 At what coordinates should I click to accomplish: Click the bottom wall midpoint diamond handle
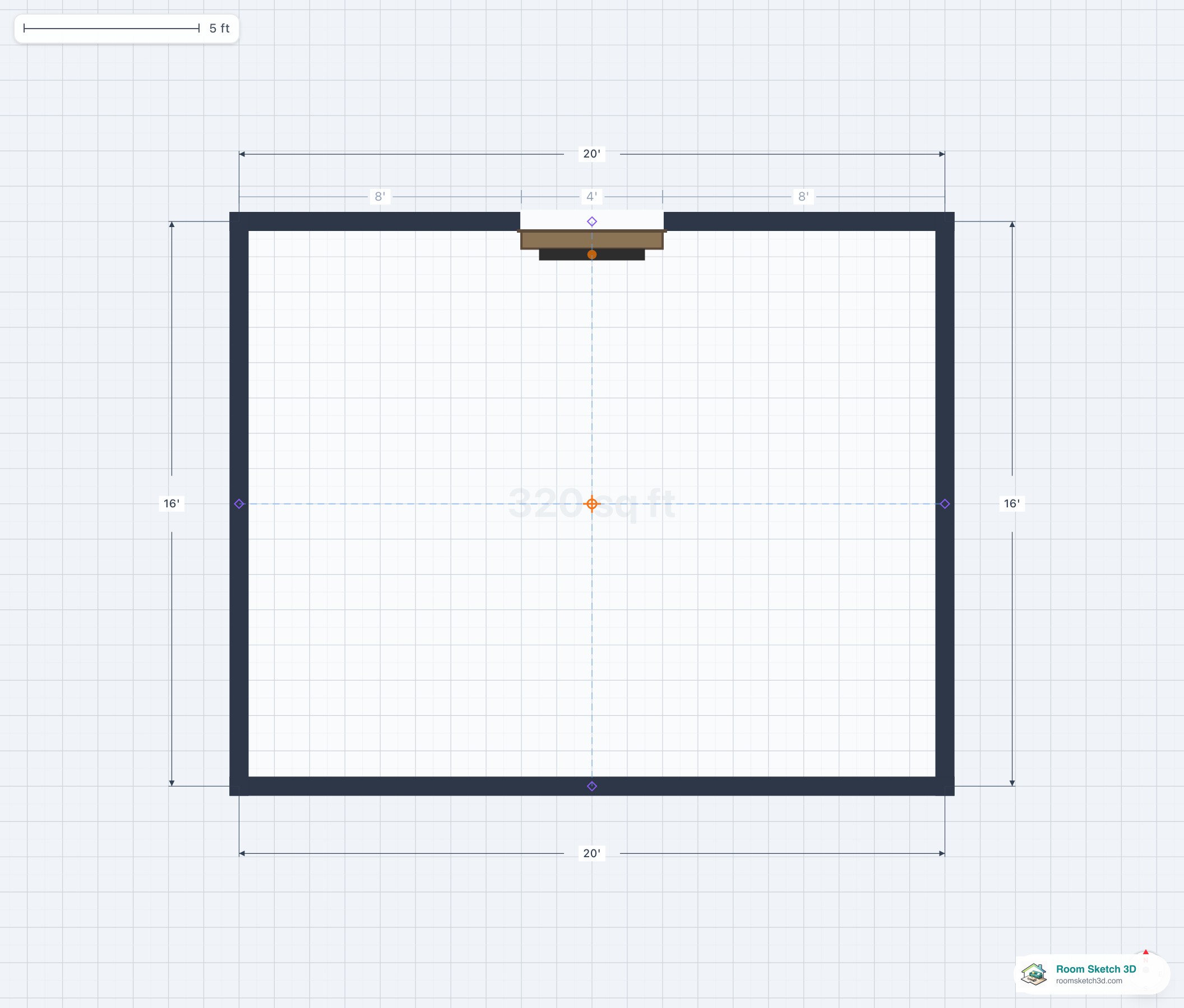[592, 787]
